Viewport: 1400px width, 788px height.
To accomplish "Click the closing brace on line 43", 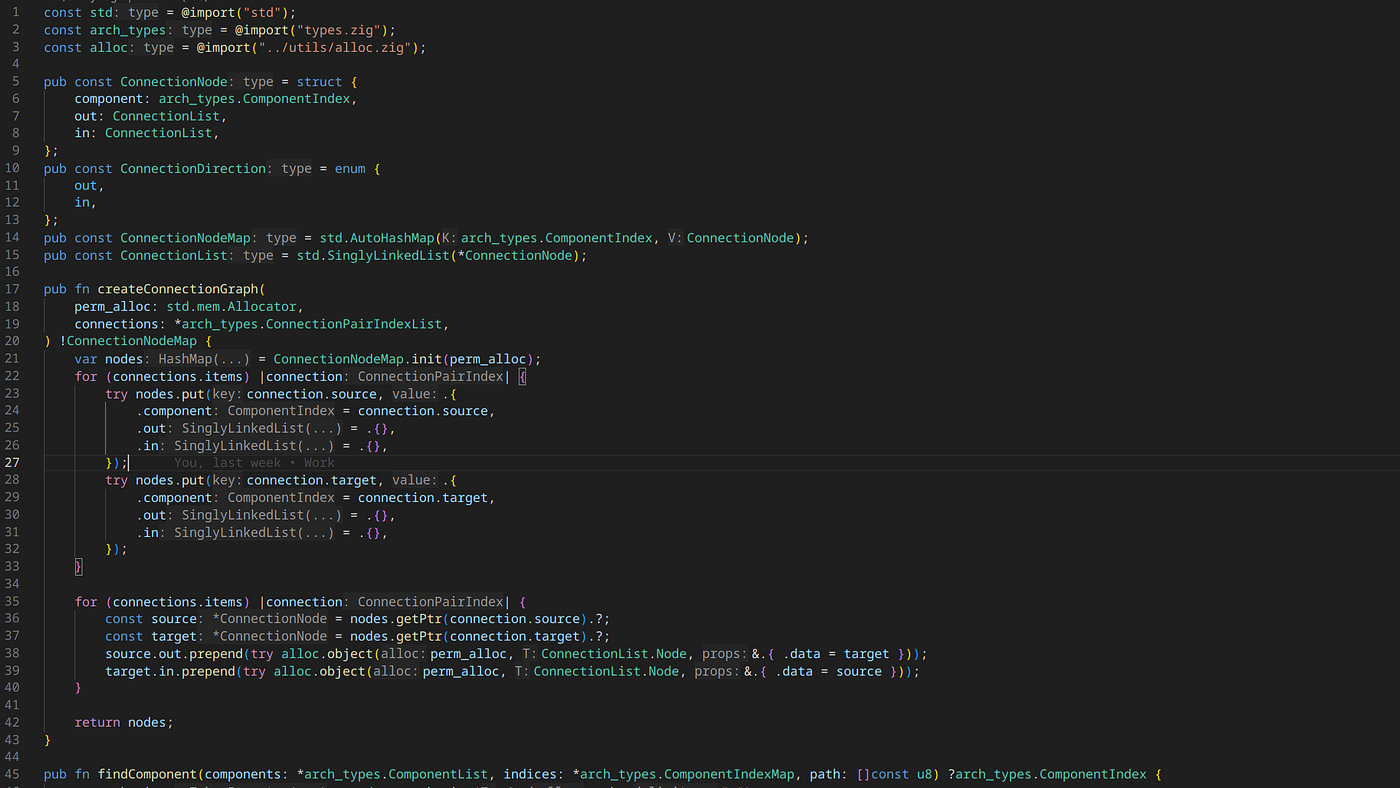I will [x=48, y=739].
